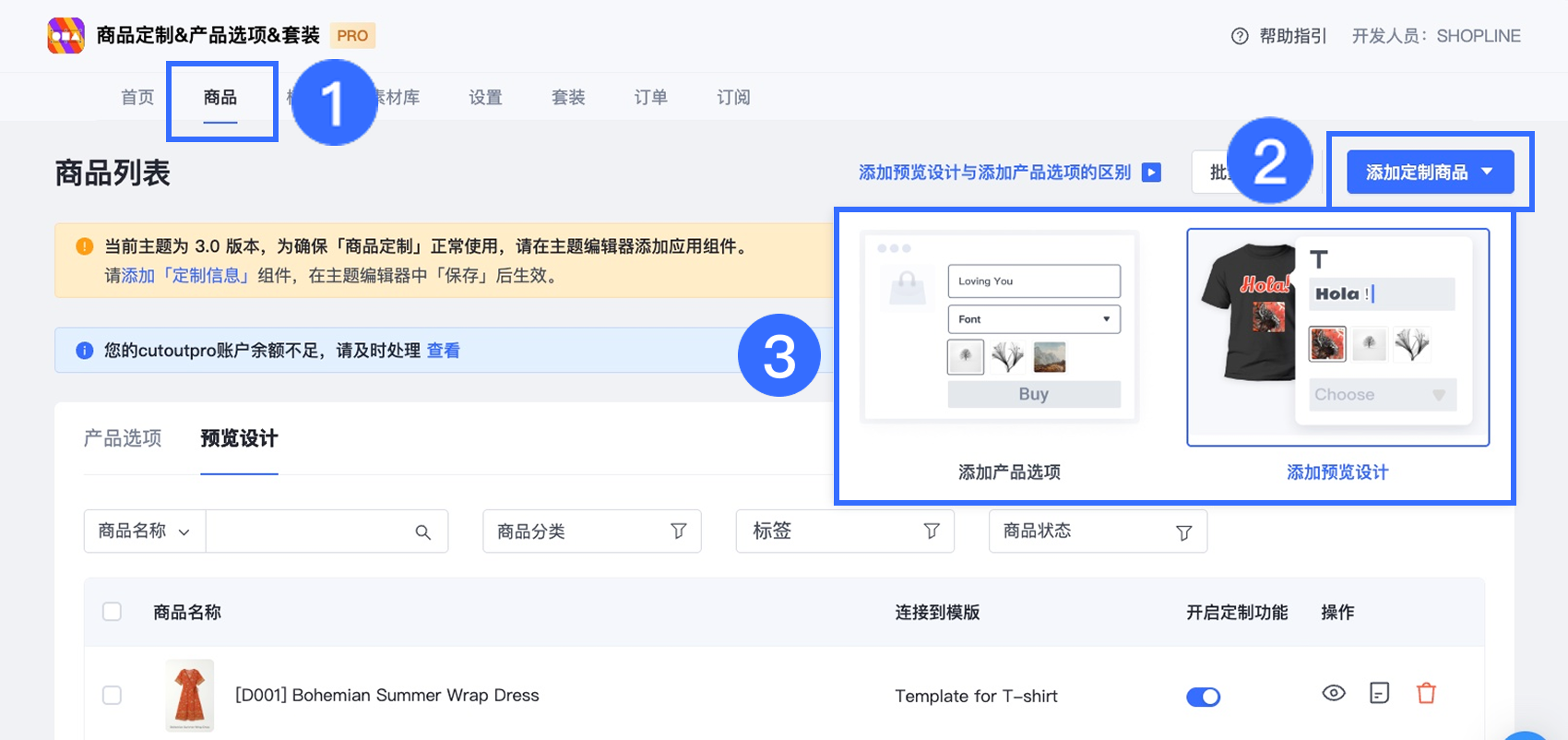Click the play video icon beside the 区别 link
This screenshot has height=740, width=1568.
pos(1151,173)
